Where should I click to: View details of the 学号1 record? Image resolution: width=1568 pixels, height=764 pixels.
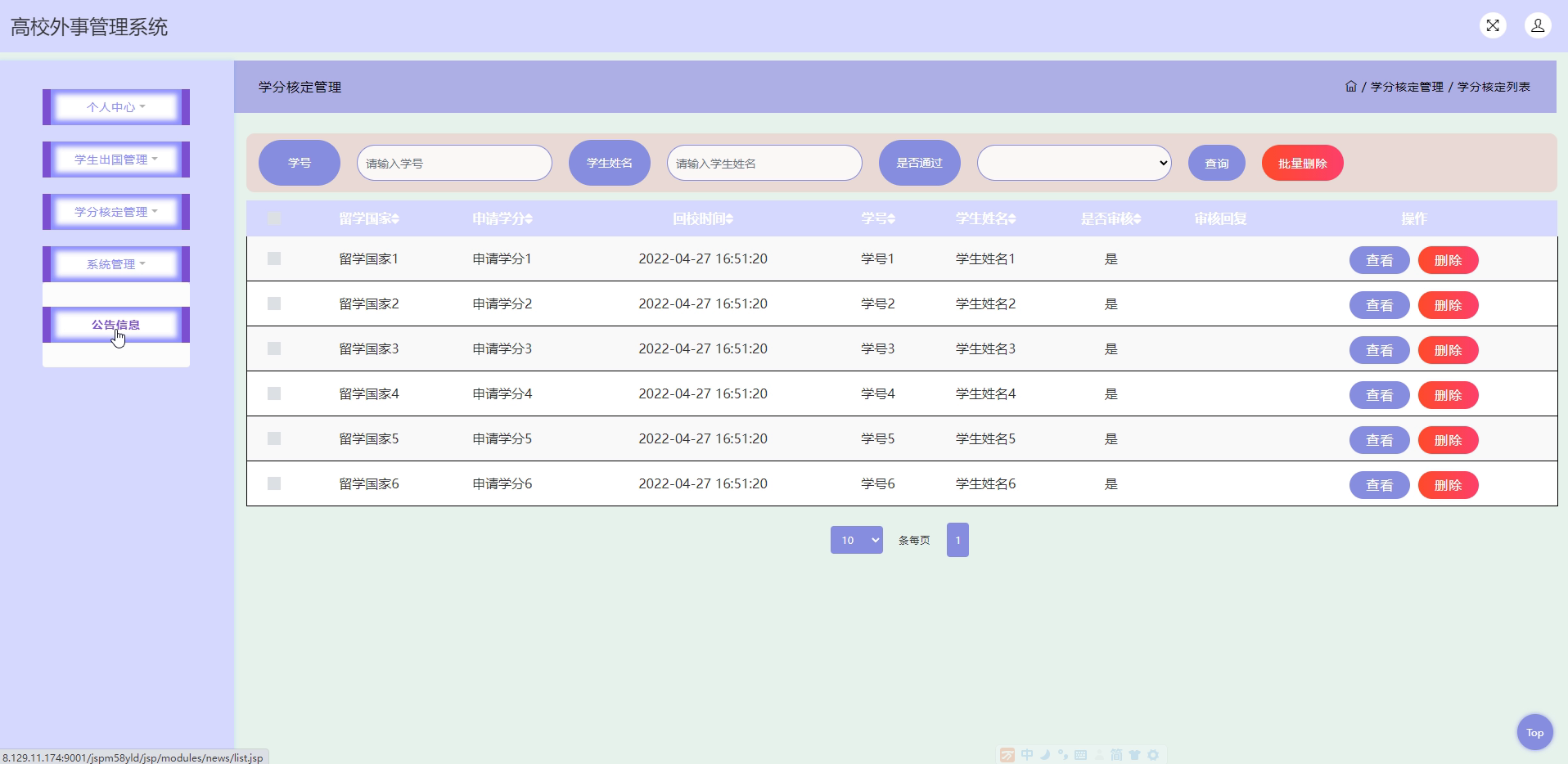(x=1379, y=260)
